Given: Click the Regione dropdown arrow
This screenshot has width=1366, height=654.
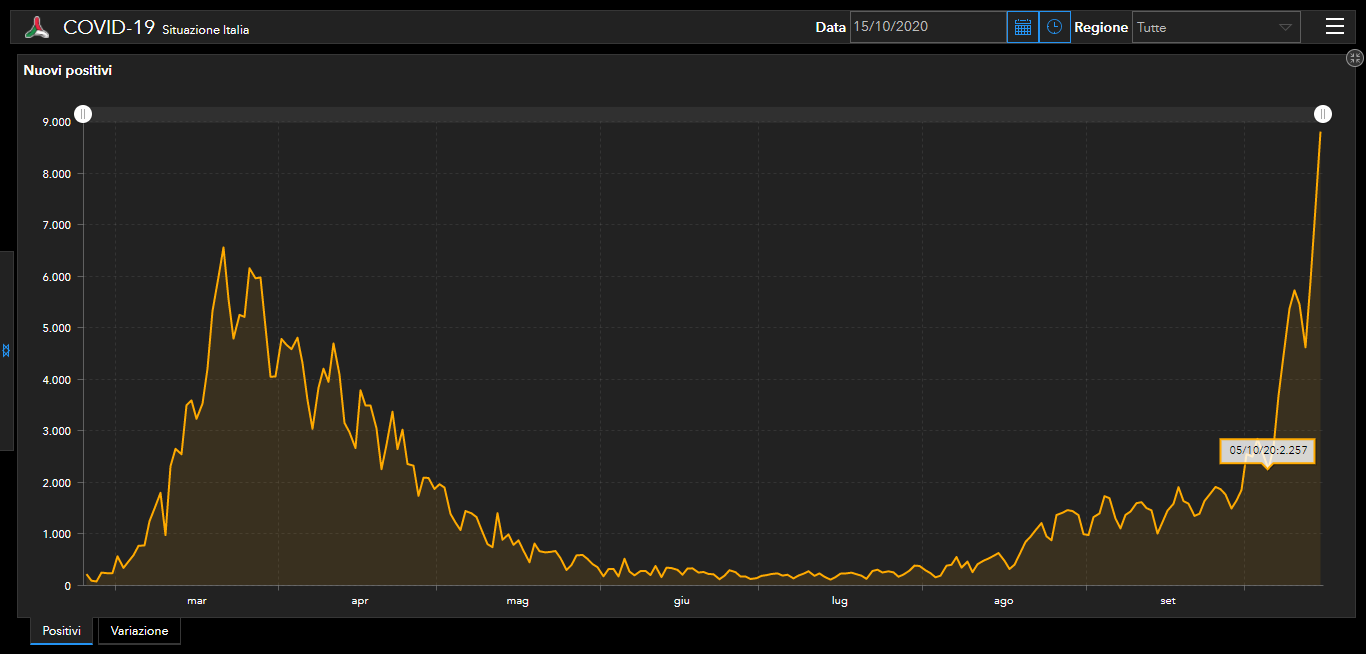Looking at the screenshot, I should (1285, 28).
